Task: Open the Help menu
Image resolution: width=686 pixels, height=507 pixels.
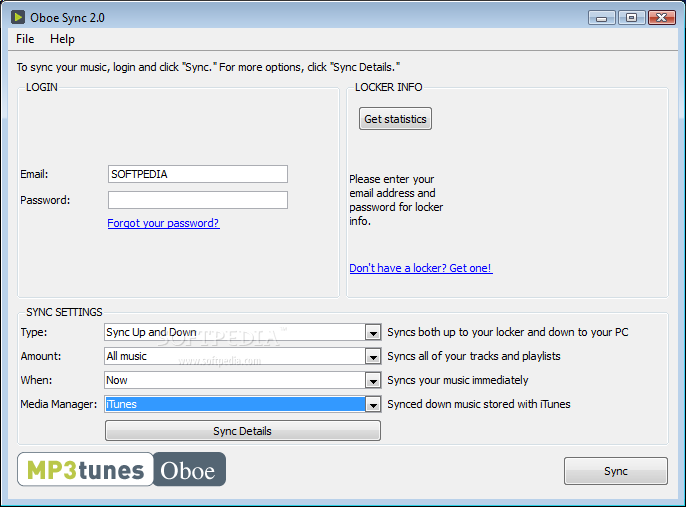Action: [x=62, y=39]
